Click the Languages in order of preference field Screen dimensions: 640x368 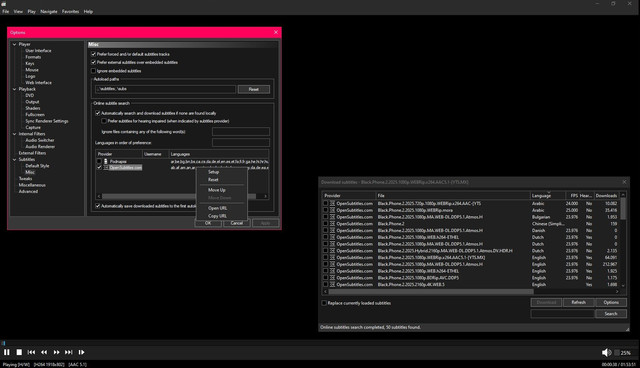point(241,142)
